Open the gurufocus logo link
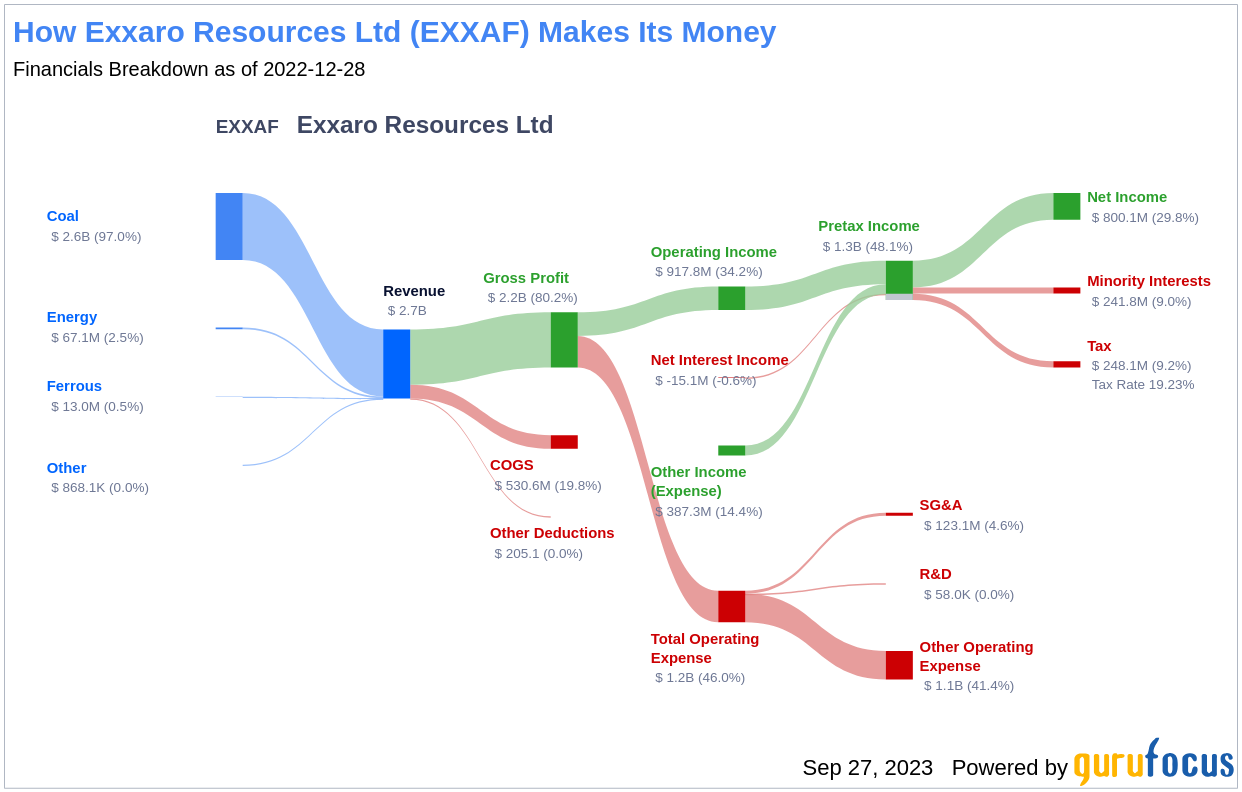 (x=1153, y=764)
